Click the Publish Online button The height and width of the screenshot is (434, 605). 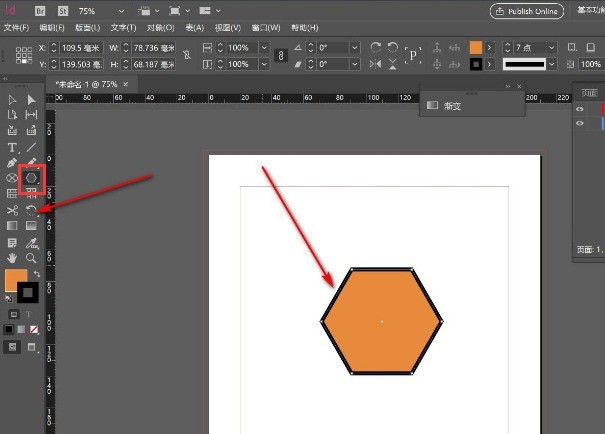(527, 10)
